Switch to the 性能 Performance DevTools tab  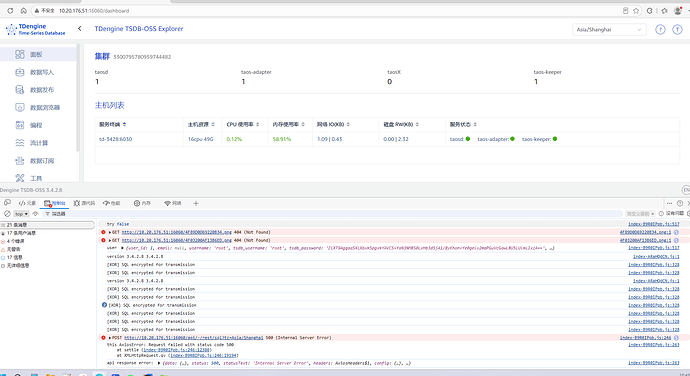click(112, 203)
